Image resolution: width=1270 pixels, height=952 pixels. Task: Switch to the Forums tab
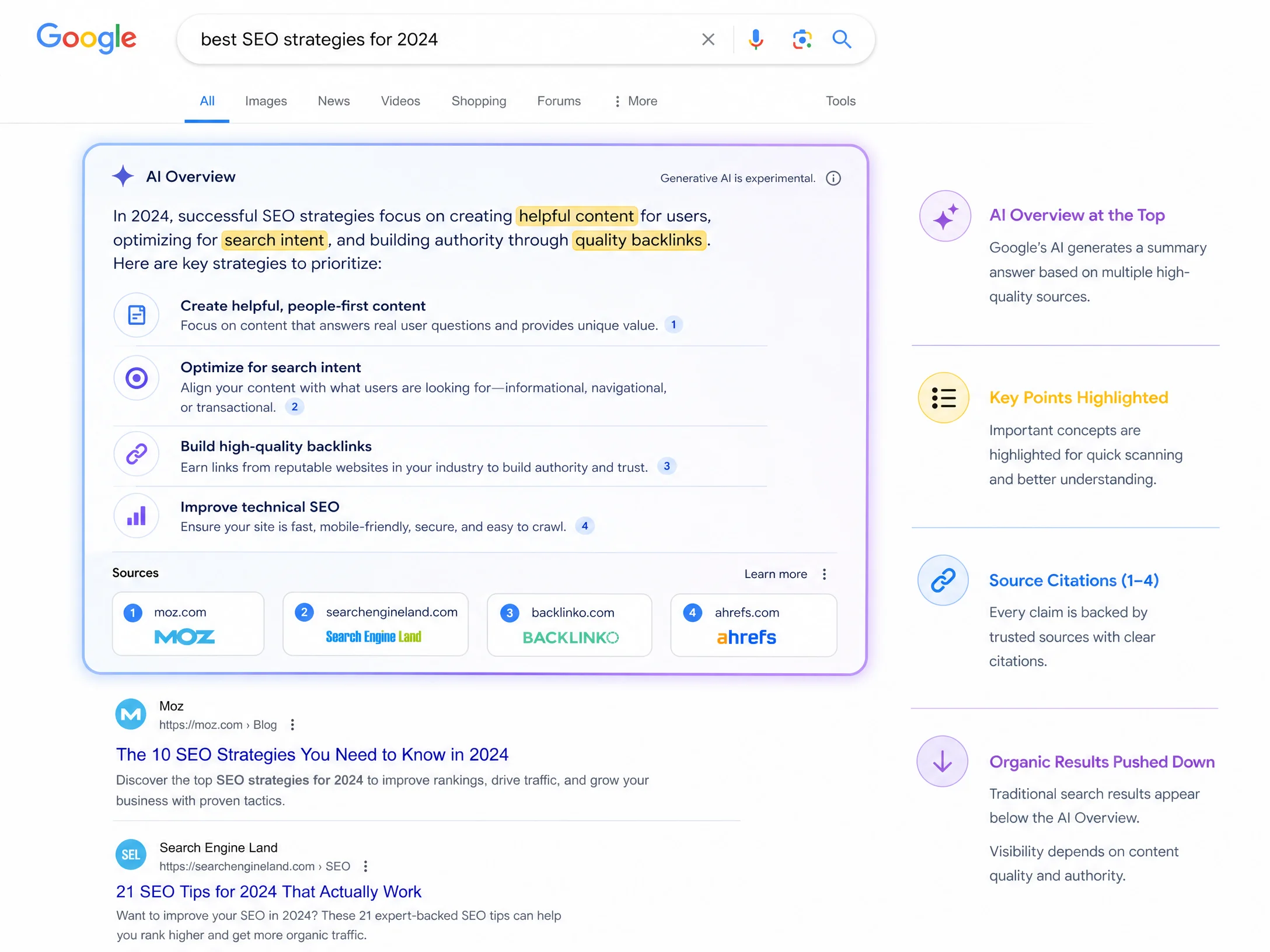pos(559,101)
